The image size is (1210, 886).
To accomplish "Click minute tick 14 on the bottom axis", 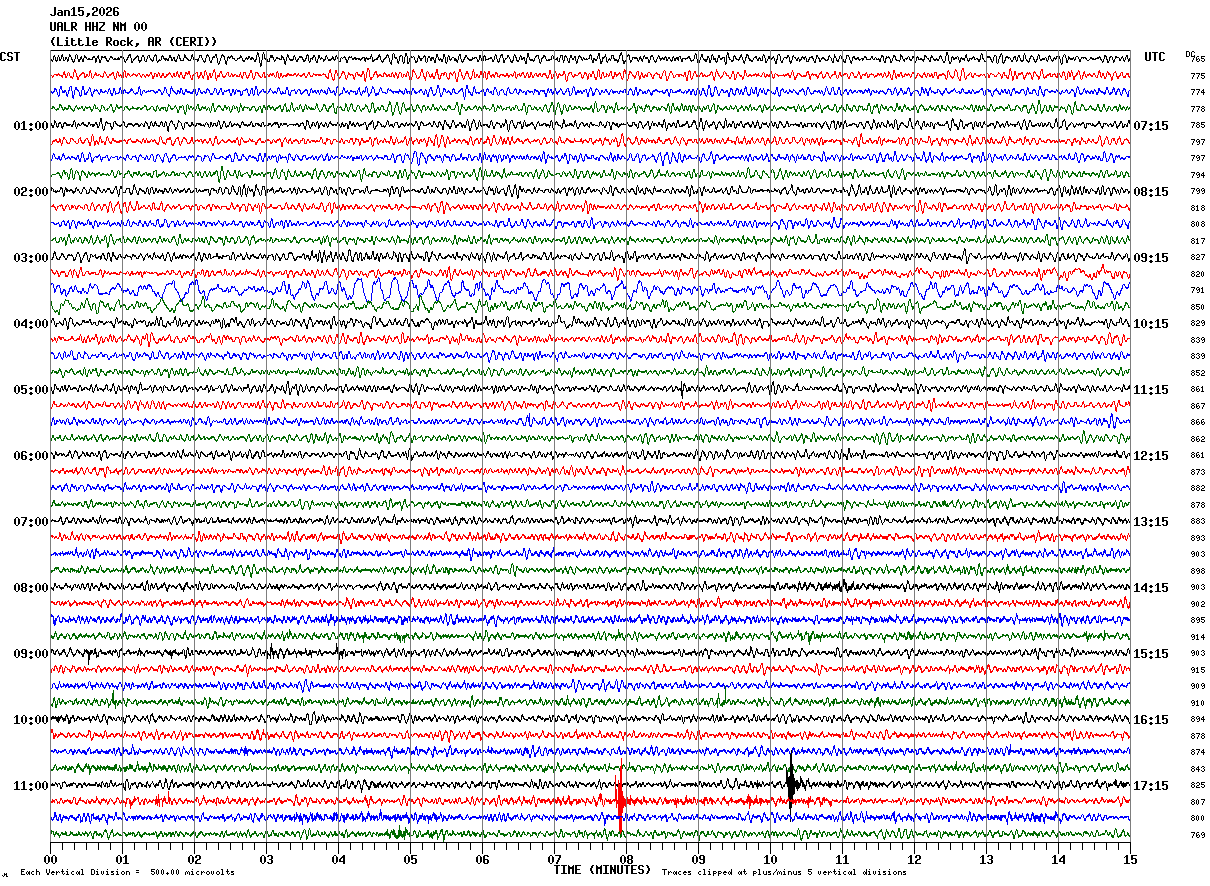I will (1058, 859).
